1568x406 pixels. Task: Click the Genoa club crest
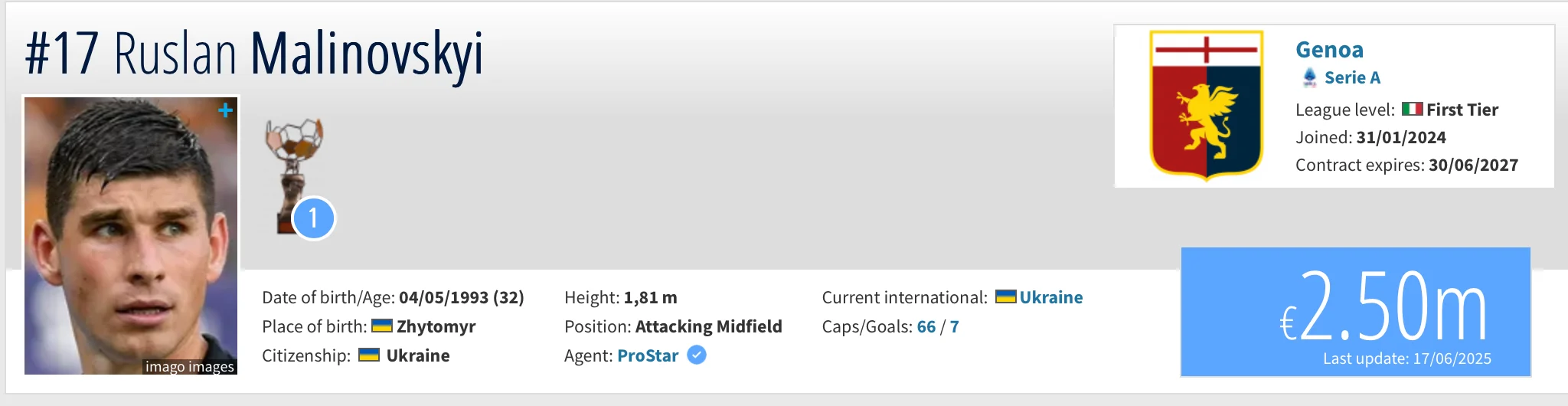pos(1206,105)
